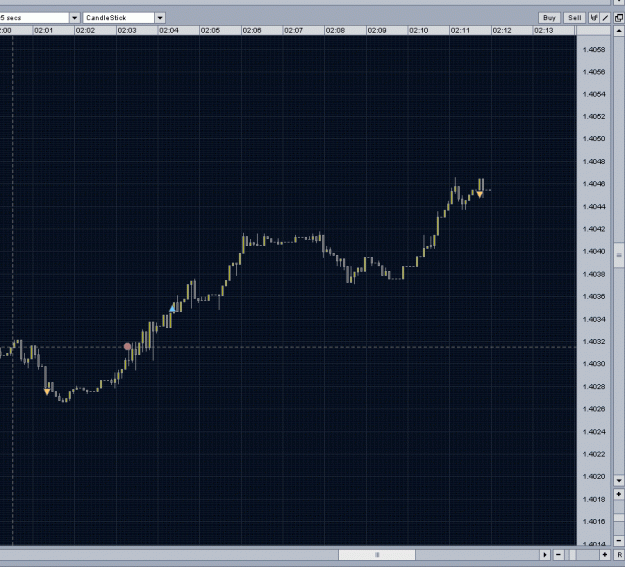
Task: Click the 1.4050 price label
Action: [594, 139]
